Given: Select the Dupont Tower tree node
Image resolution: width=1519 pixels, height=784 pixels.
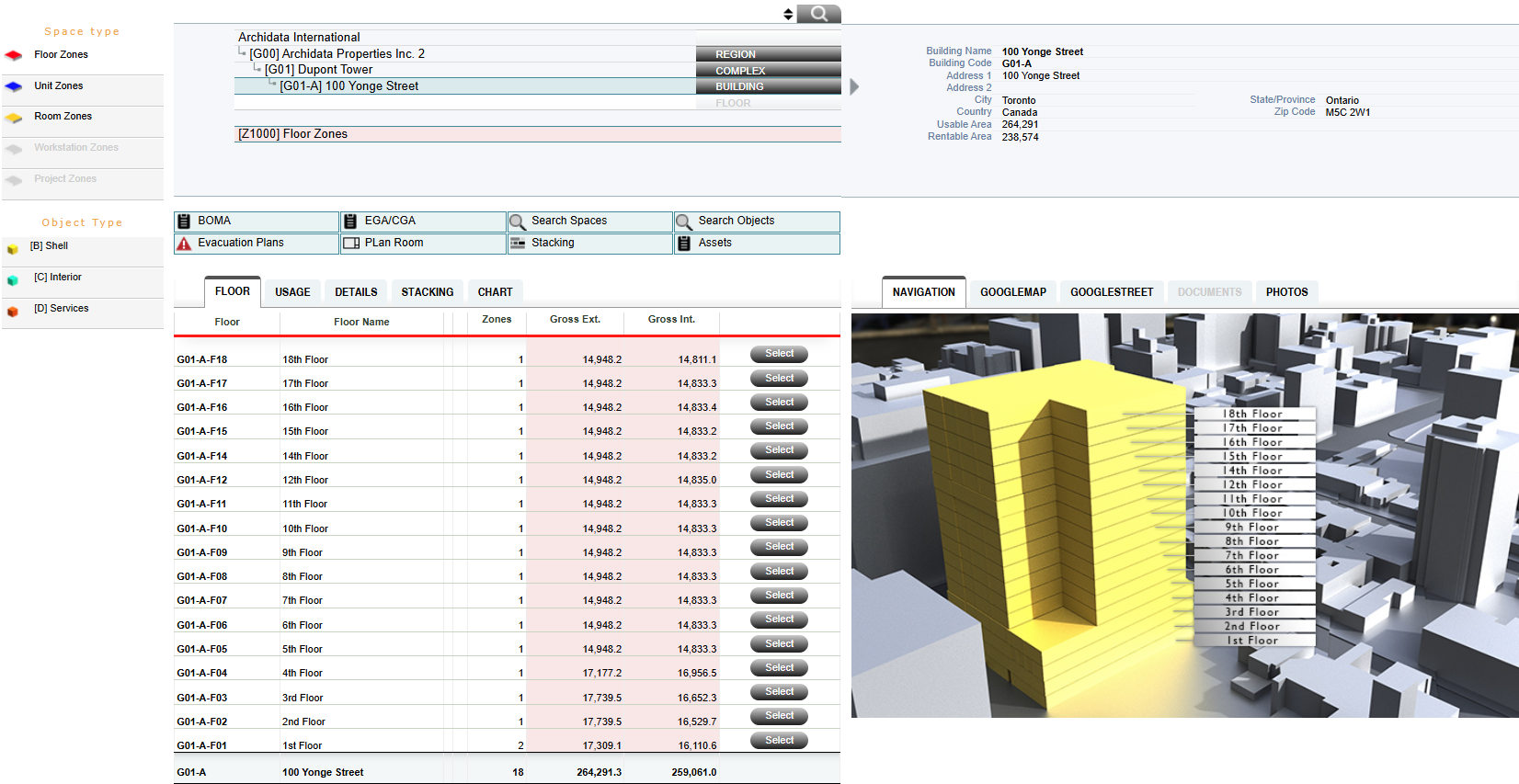Looking at the screenshot, I should [318, 70].
